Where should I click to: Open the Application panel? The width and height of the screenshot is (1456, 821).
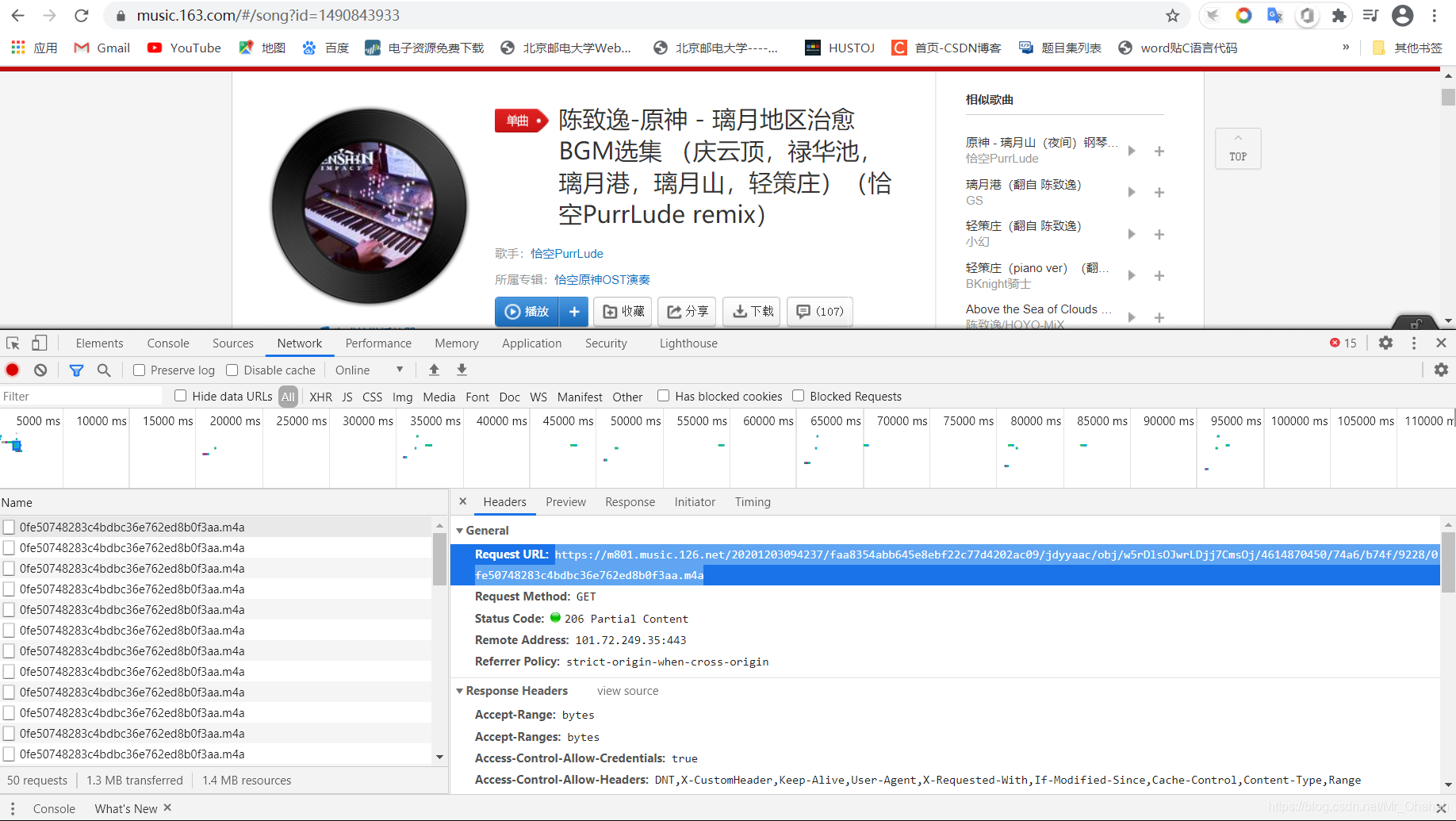tap(531, 343)
